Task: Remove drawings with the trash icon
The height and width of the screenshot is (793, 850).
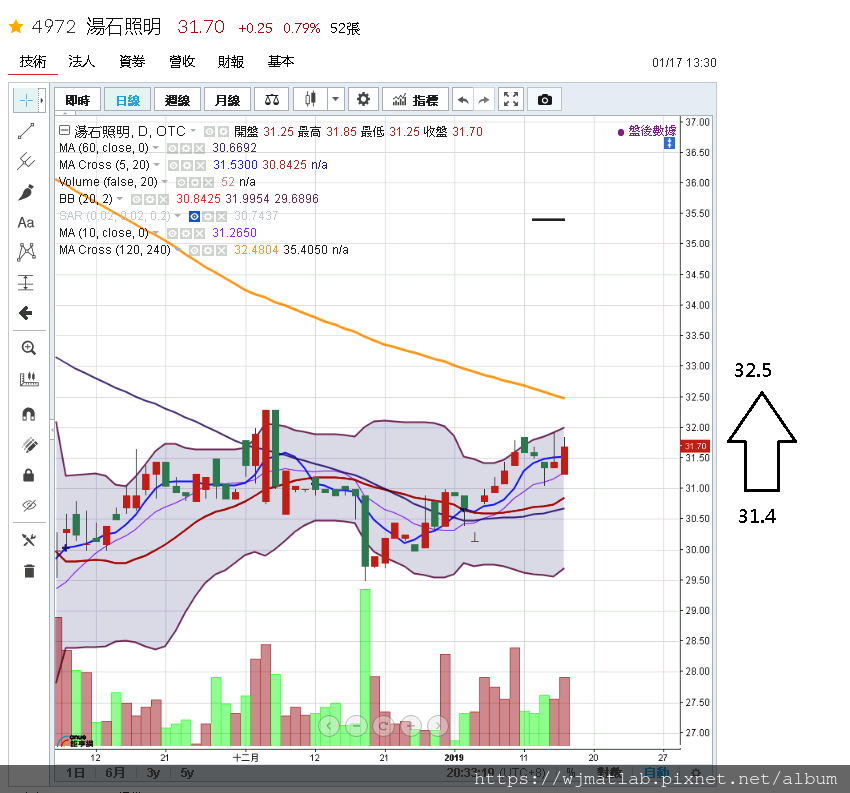Action: point(29,571)
